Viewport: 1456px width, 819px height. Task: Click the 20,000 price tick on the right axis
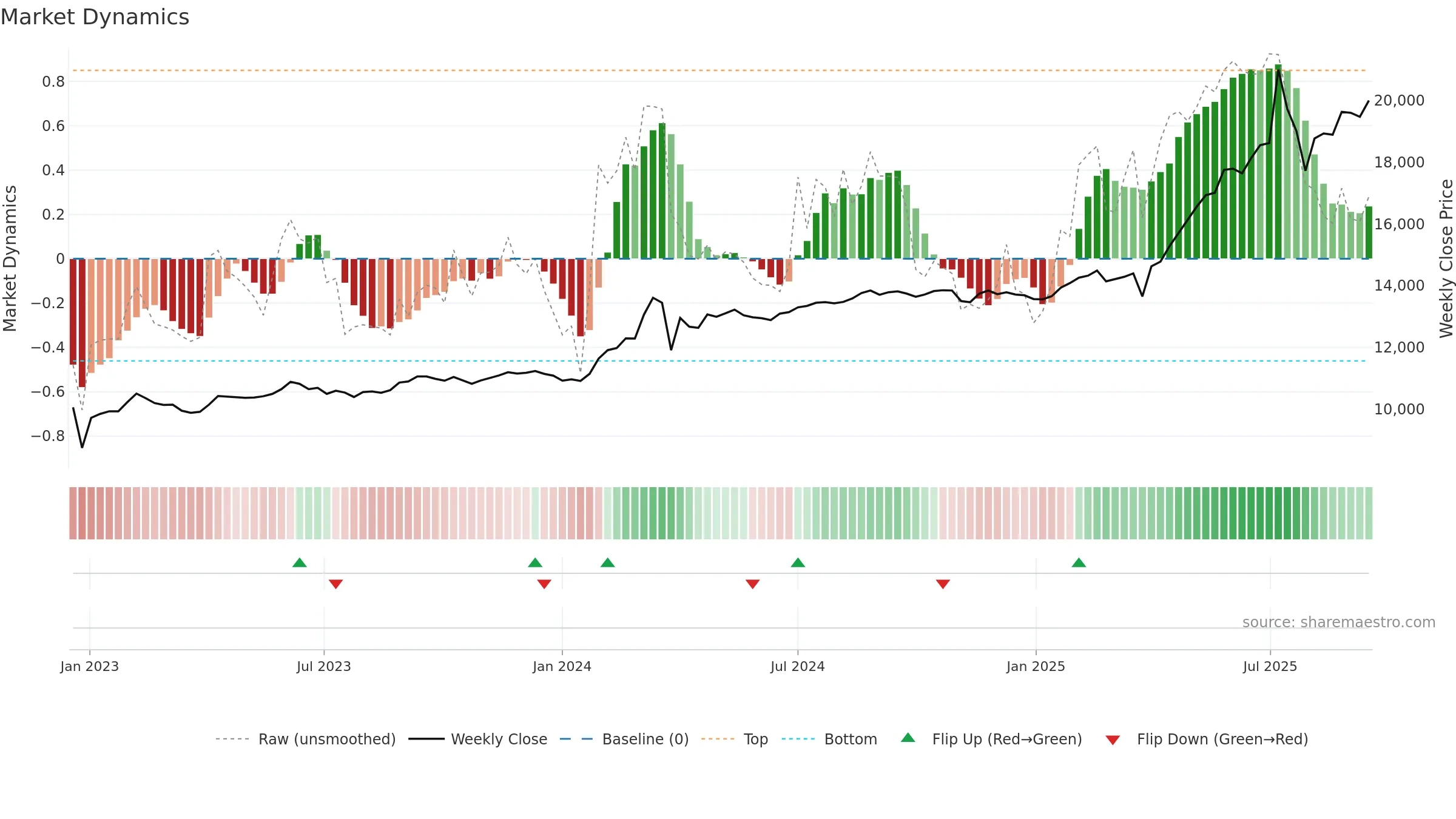[x=1400, y=101]
